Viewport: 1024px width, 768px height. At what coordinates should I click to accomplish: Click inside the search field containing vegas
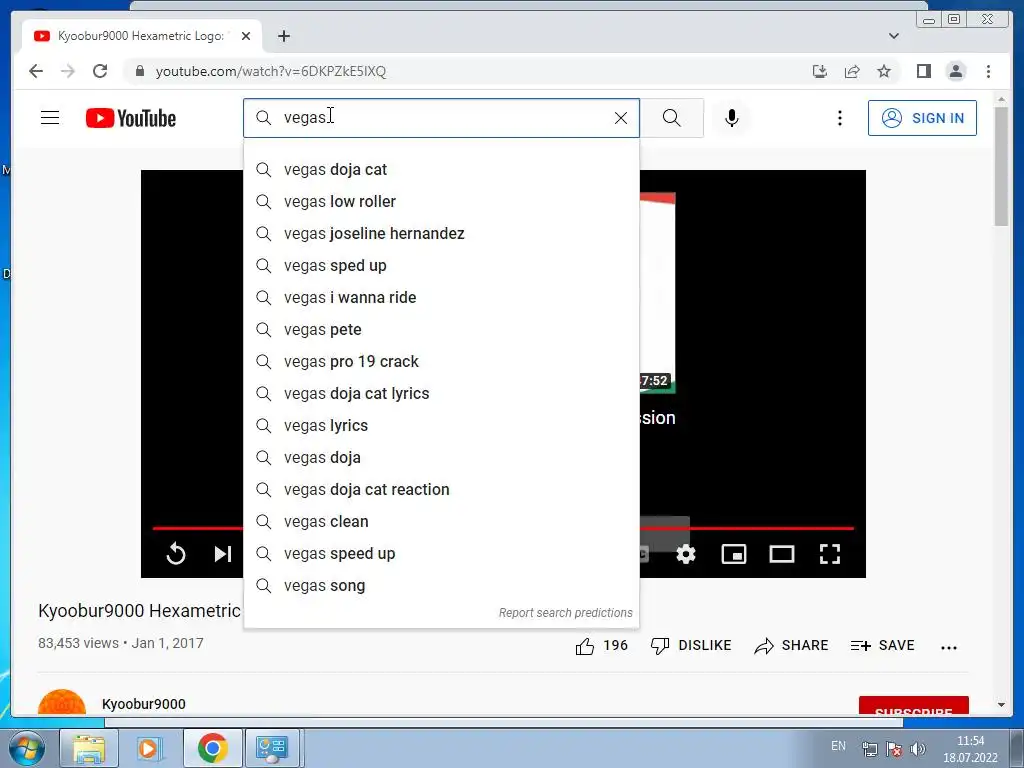pyautogui.click(x=441, y=118)
